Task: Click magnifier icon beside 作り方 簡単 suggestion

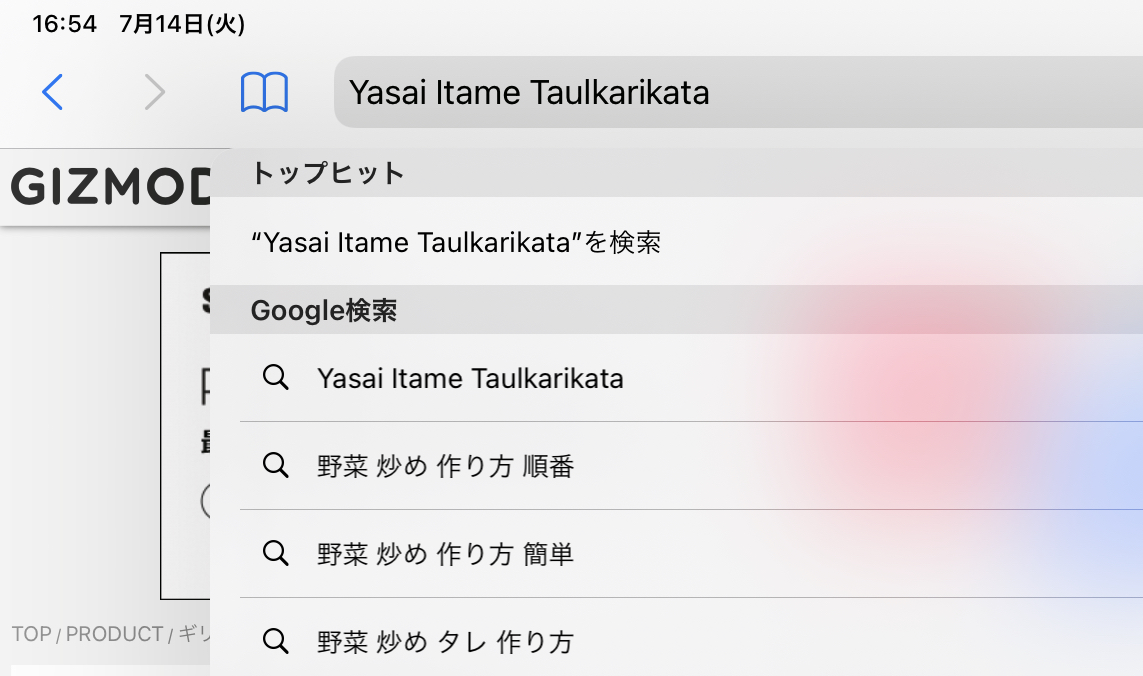Action: [x=276, y=553]
